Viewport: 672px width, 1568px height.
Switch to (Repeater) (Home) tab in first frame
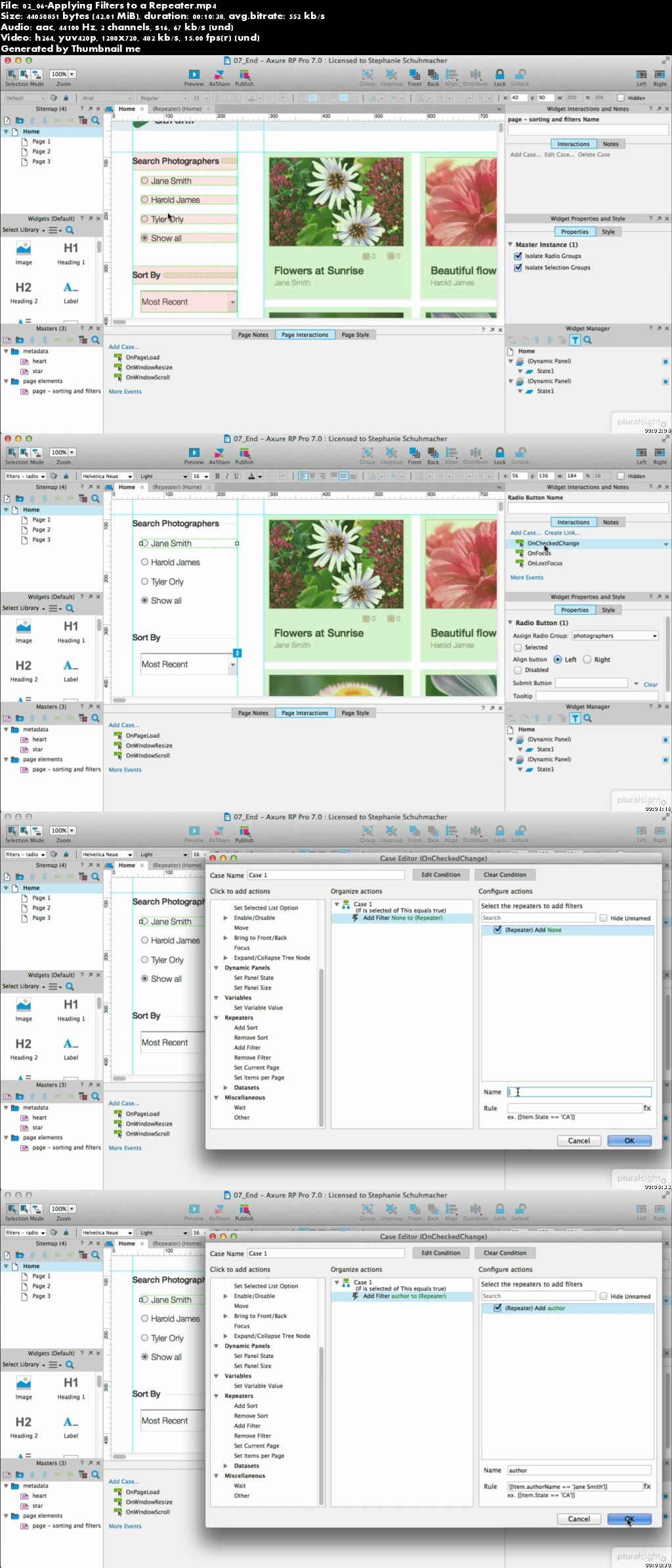[x=177, y=109]
